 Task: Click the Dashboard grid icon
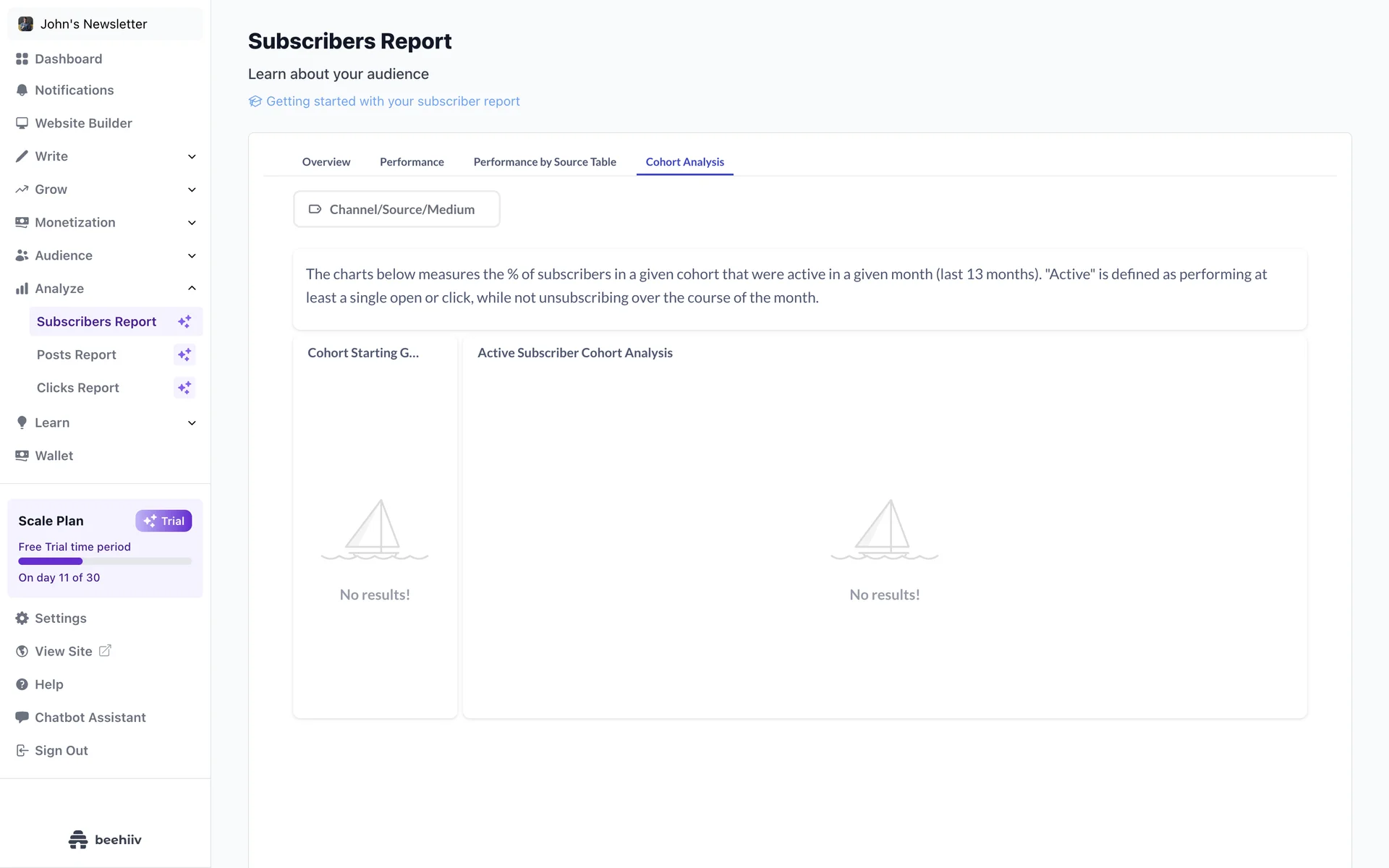(22, 59)
